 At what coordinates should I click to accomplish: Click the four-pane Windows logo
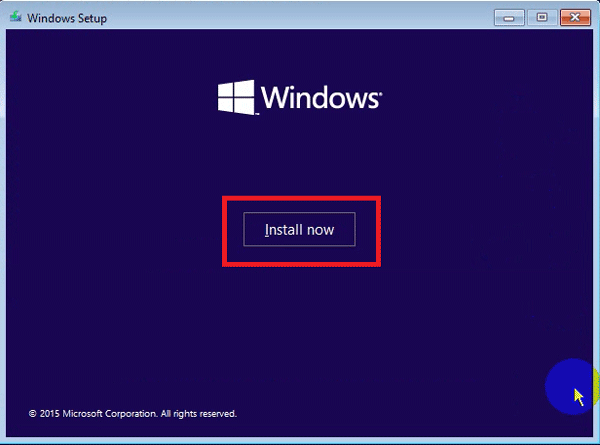[236, 97]
